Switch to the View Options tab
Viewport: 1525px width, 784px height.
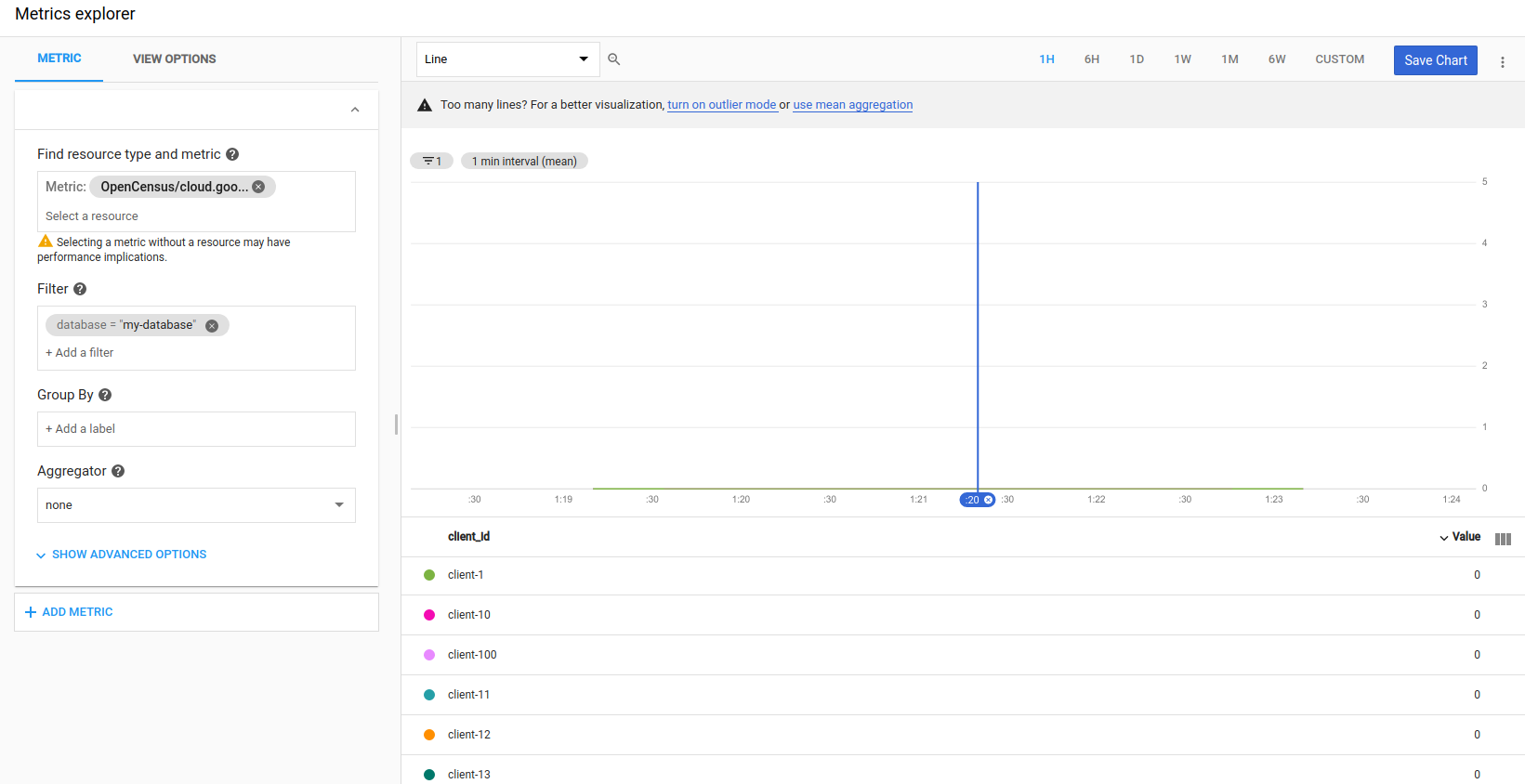tap(174, 59)
